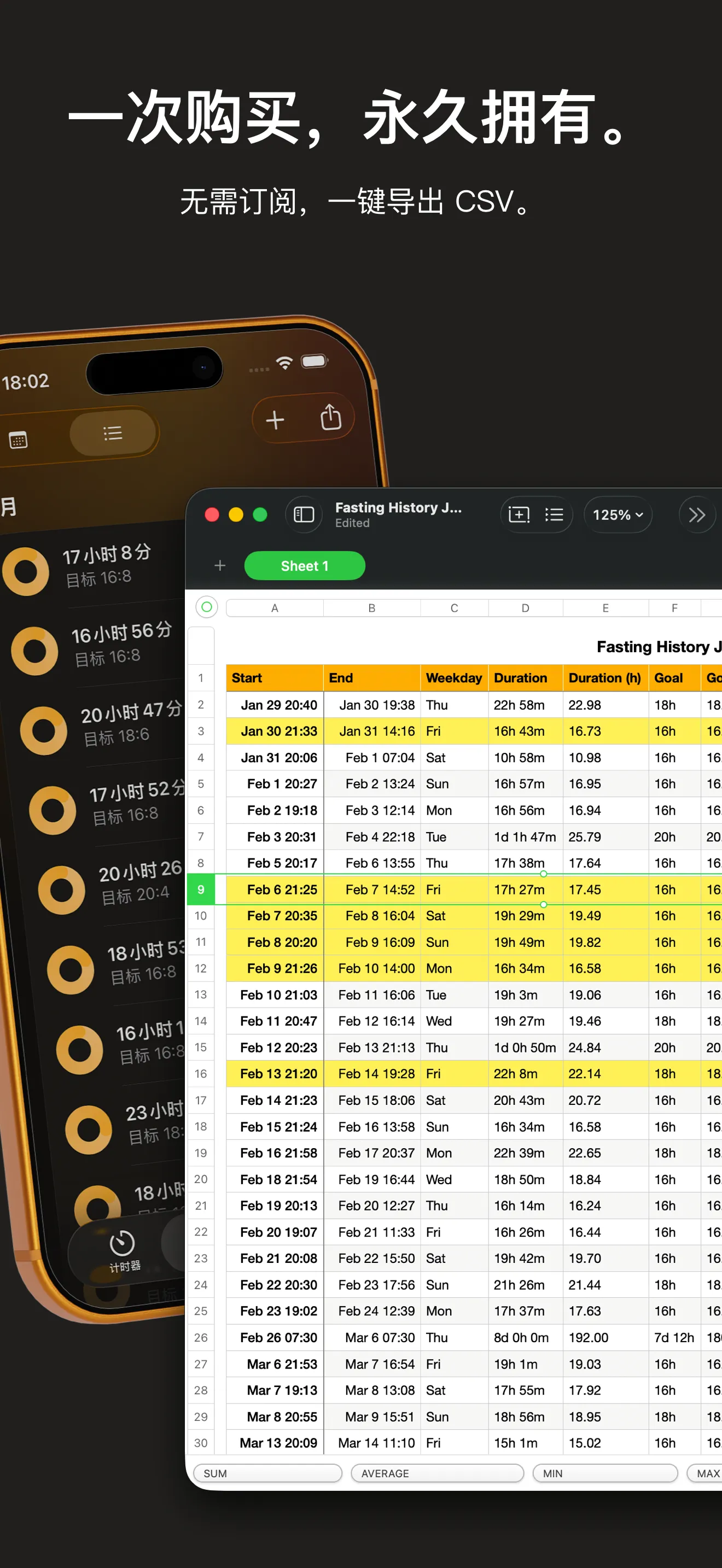
Task: Click the window title Fasting History
Action: pyautogui.click(x=398, y=508)
